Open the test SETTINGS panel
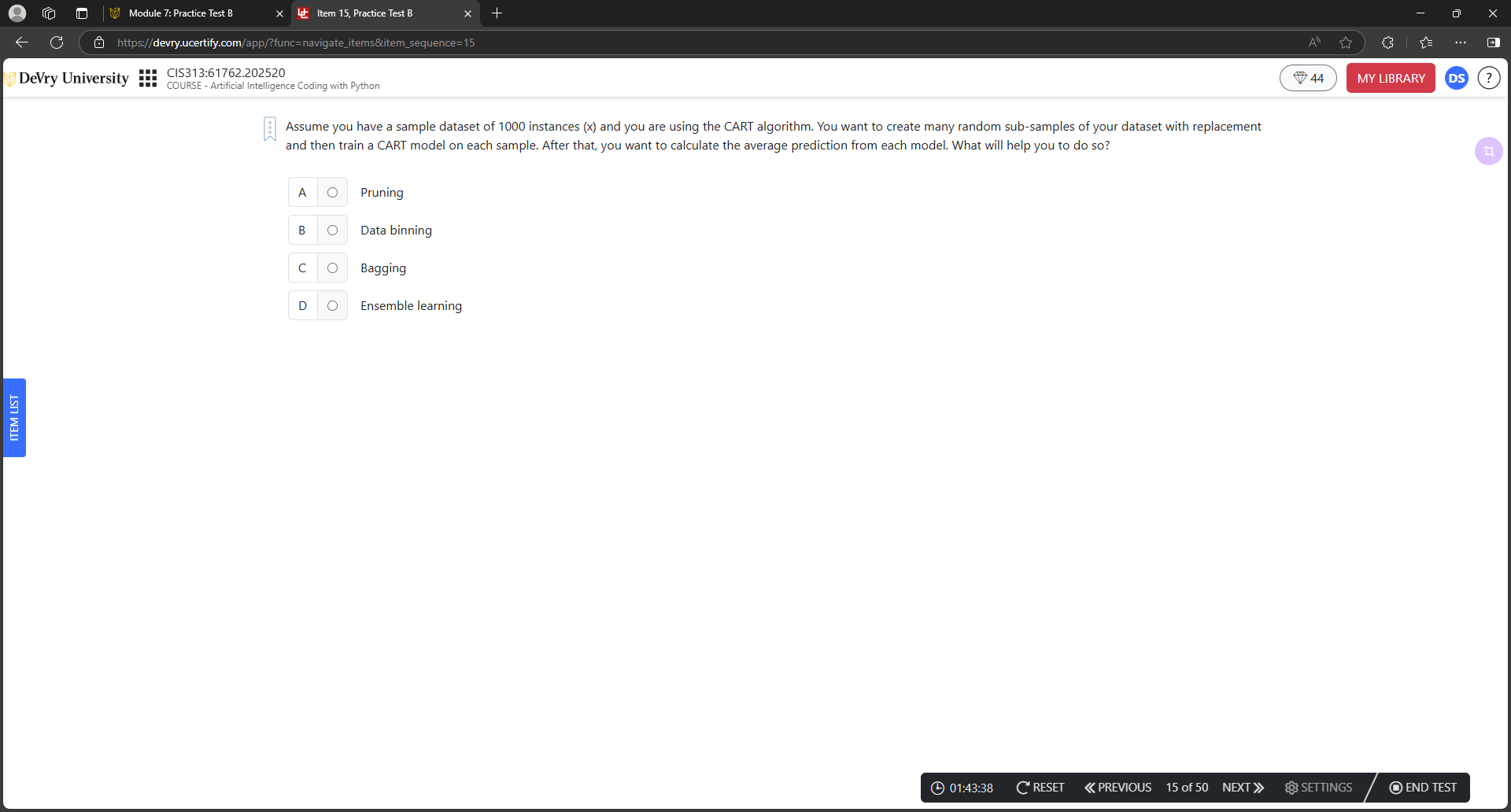This screenshot has width=1511, height=812. 1318,788
